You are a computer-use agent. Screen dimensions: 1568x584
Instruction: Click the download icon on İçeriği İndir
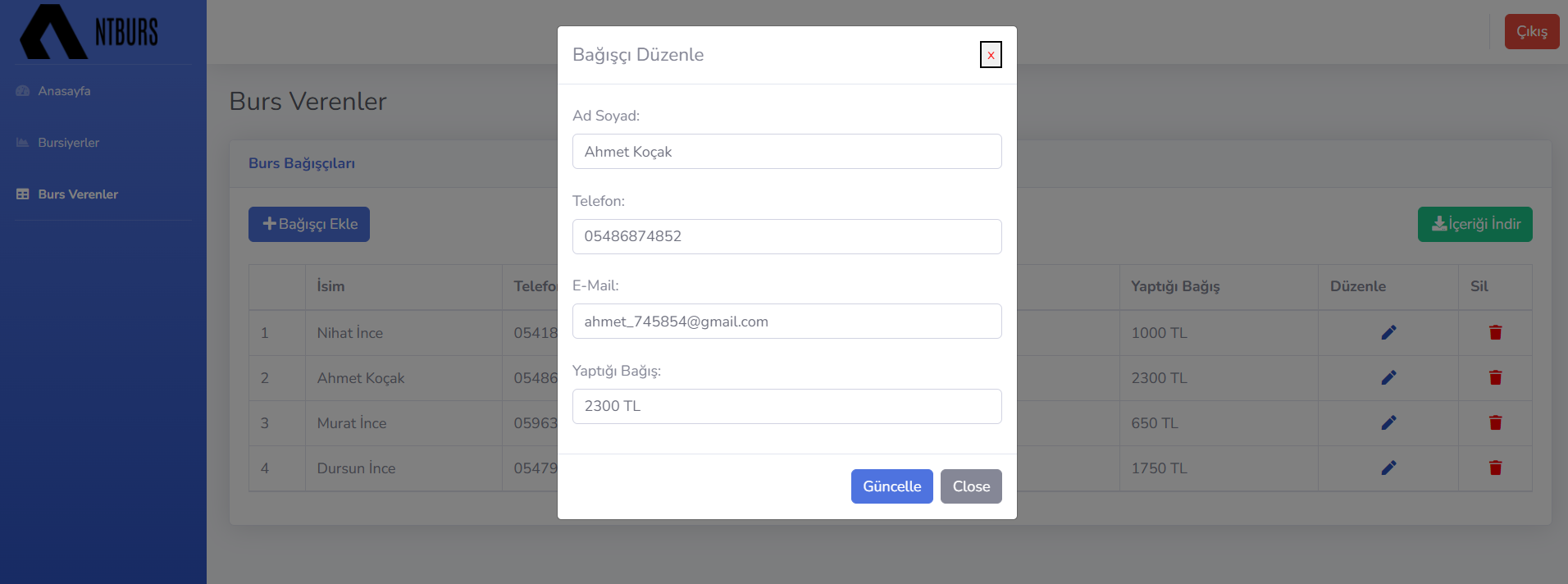[x=1439, y=223]
